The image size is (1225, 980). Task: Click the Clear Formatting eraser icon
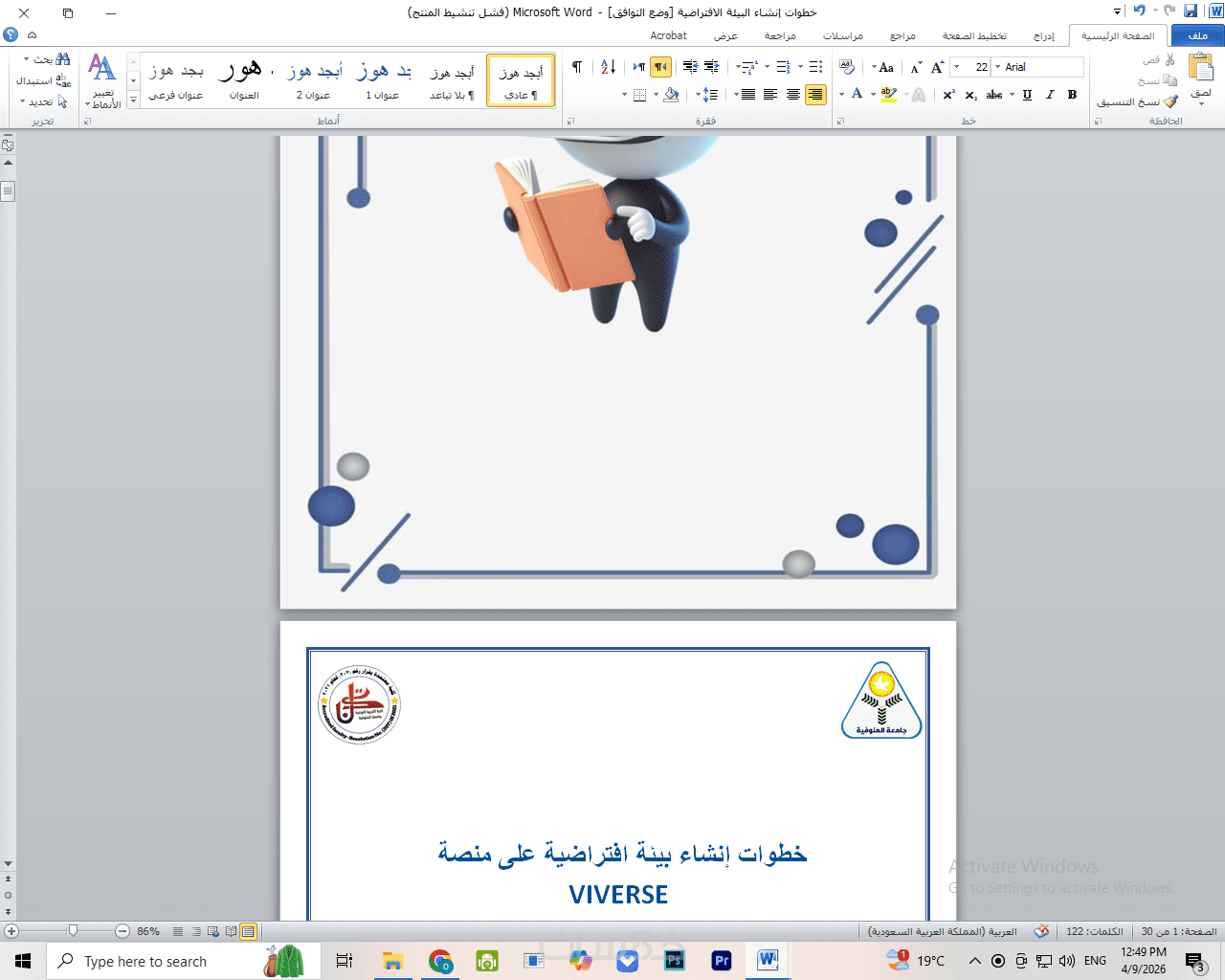pos(847,67)
